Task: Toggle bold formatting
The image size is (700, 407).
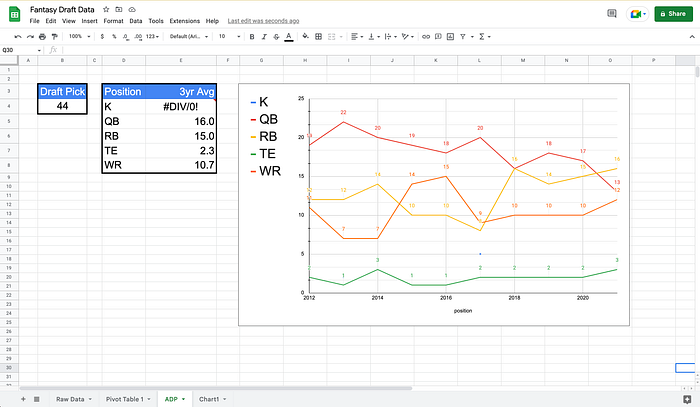Action: pyautogui.click(x=252, y=37)
